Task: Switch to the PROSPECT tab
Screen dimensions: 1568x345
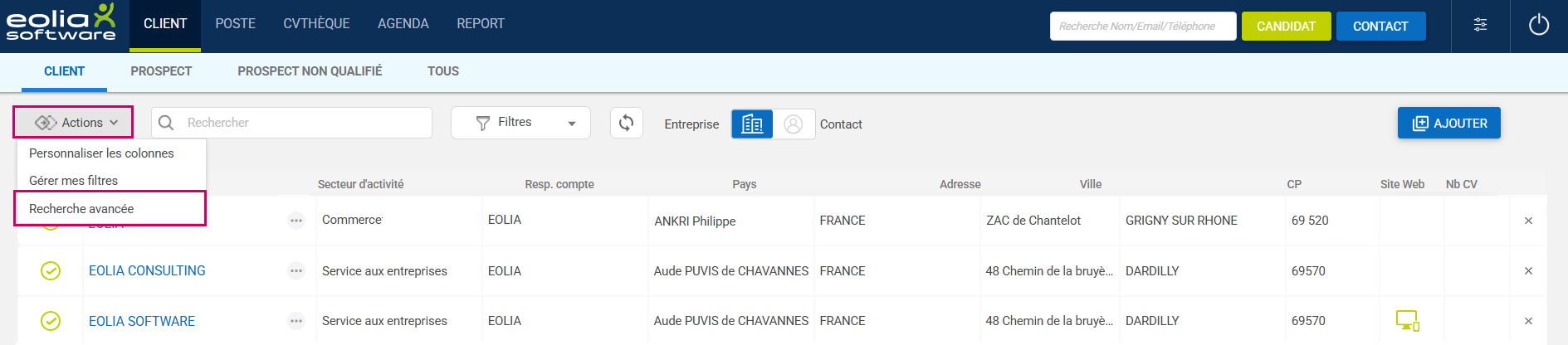Action: (161, 71)
